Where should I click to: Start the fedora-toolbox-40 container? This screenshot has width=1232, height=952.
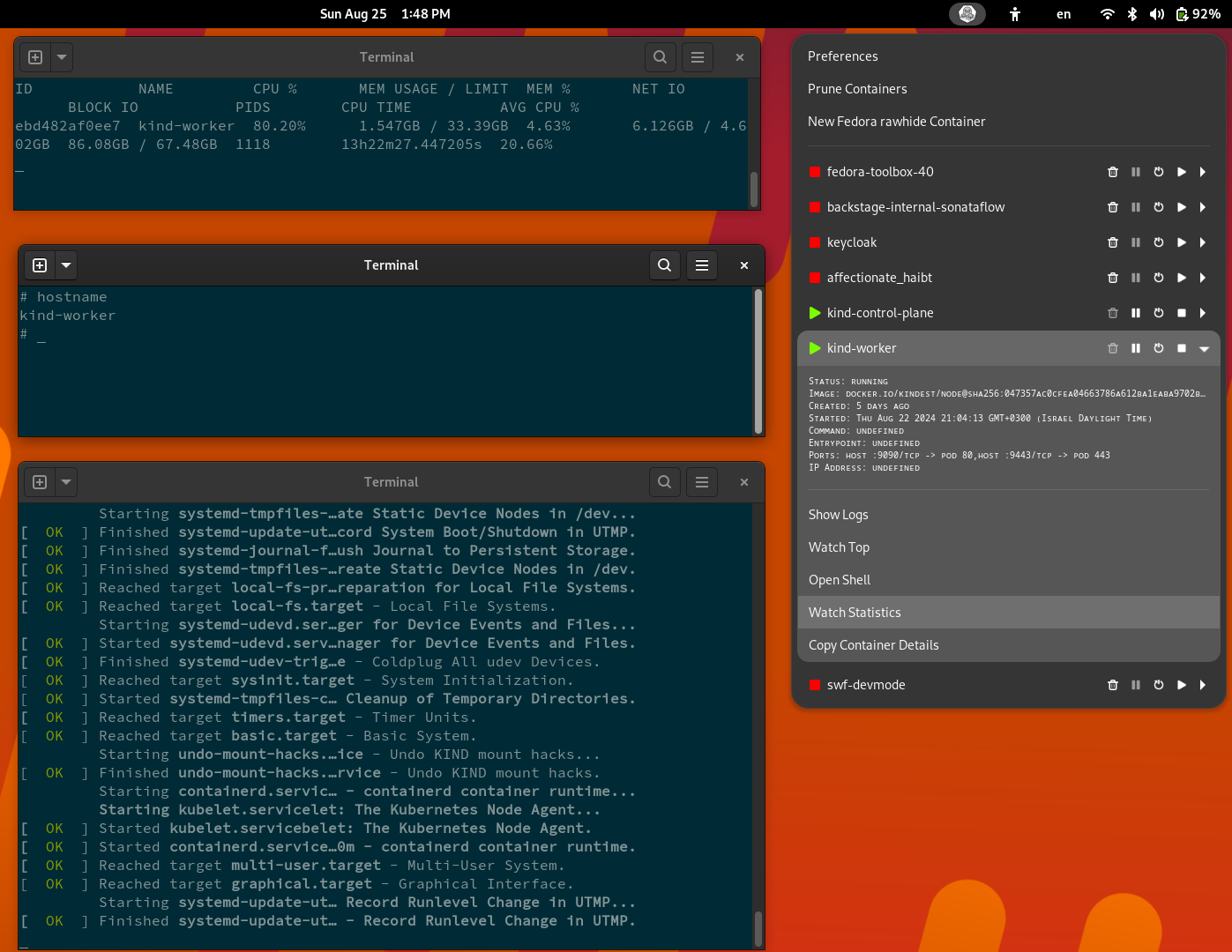pyautogui.click(x=1182, y=172)
